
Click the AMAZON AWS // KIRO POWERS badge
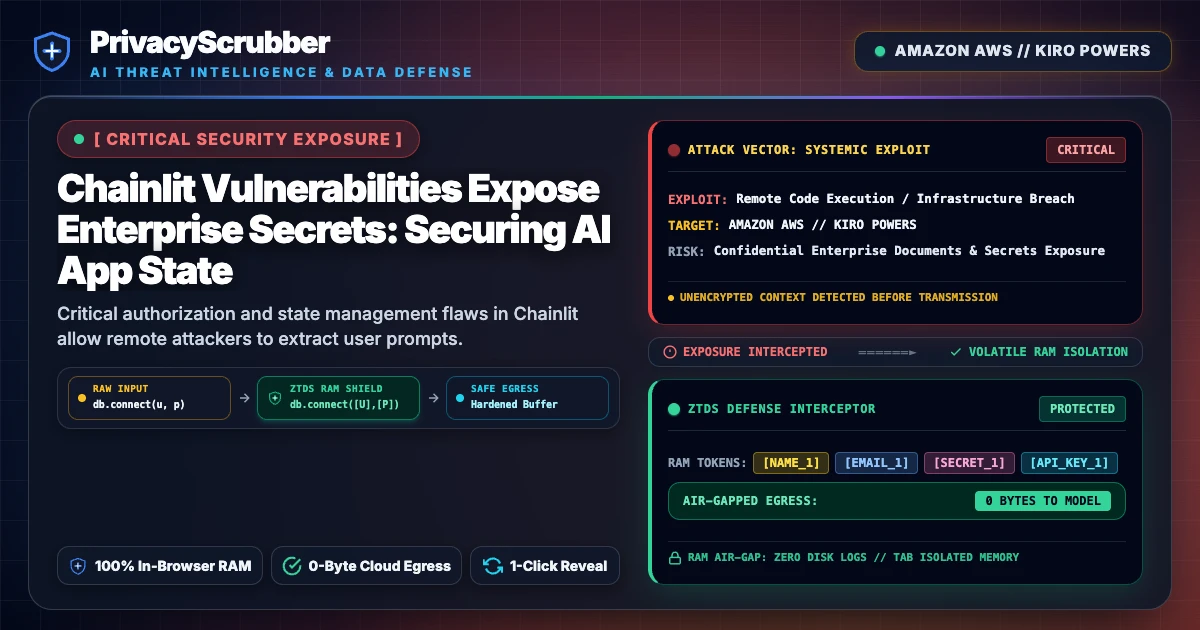coord(1012,51)
